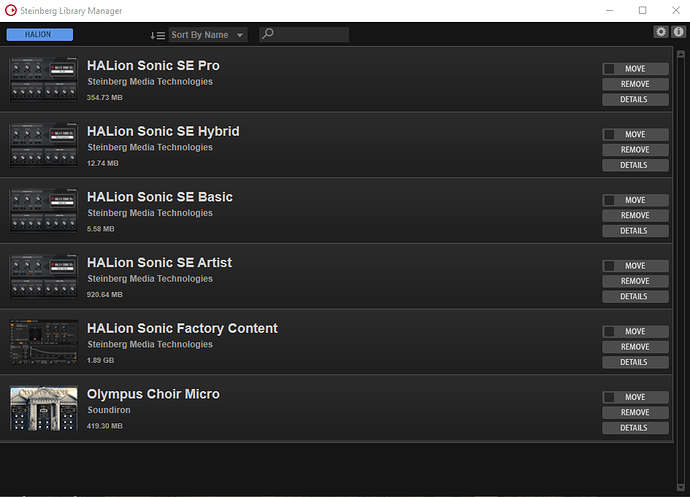Viewport: 690px width, 497px height.
Task: Click the Steinberg logo in the title bar
Action: (10, 10)
